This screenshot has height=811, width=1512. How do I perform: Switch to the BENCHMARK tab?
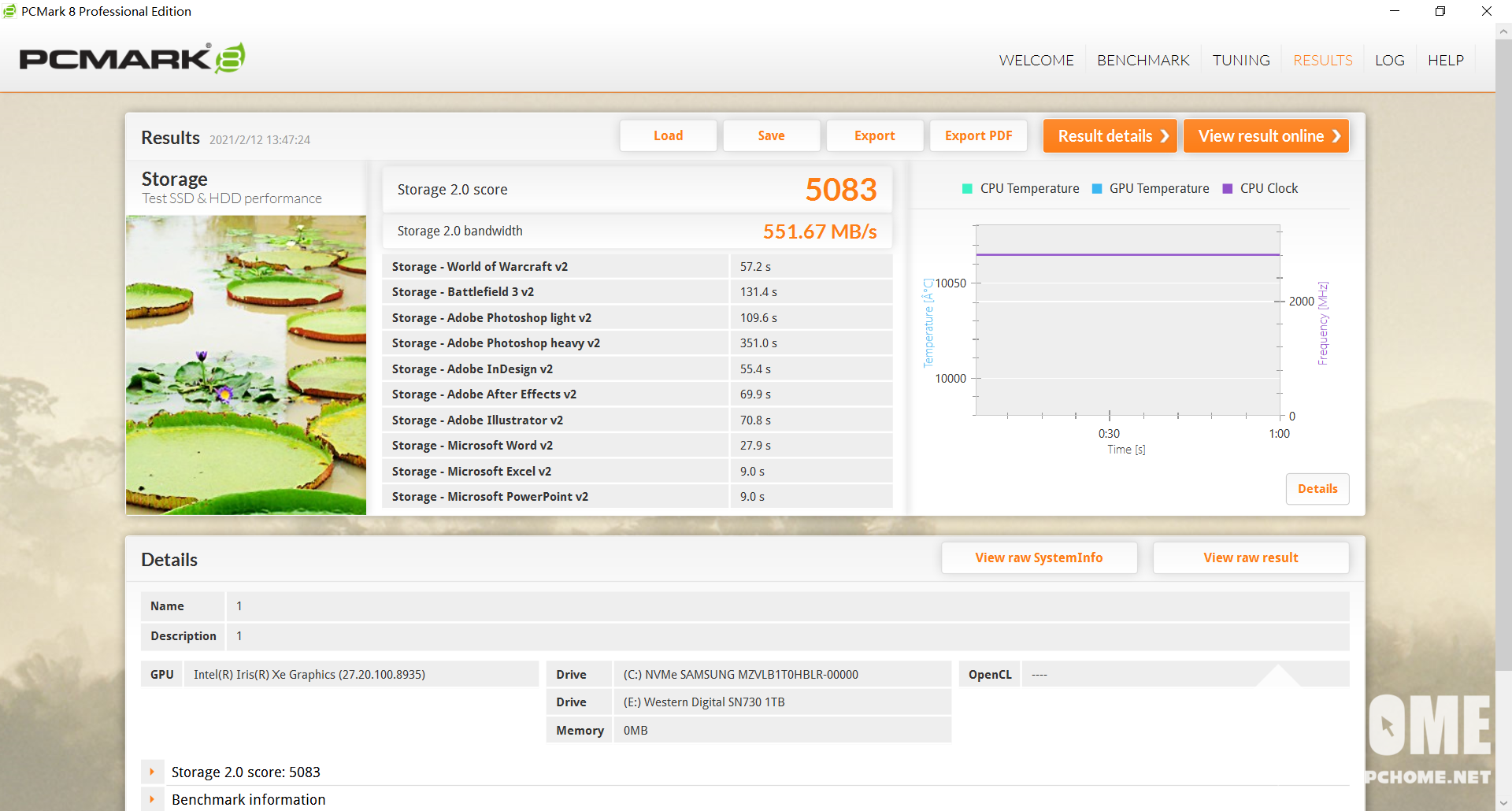point(1143,61)
